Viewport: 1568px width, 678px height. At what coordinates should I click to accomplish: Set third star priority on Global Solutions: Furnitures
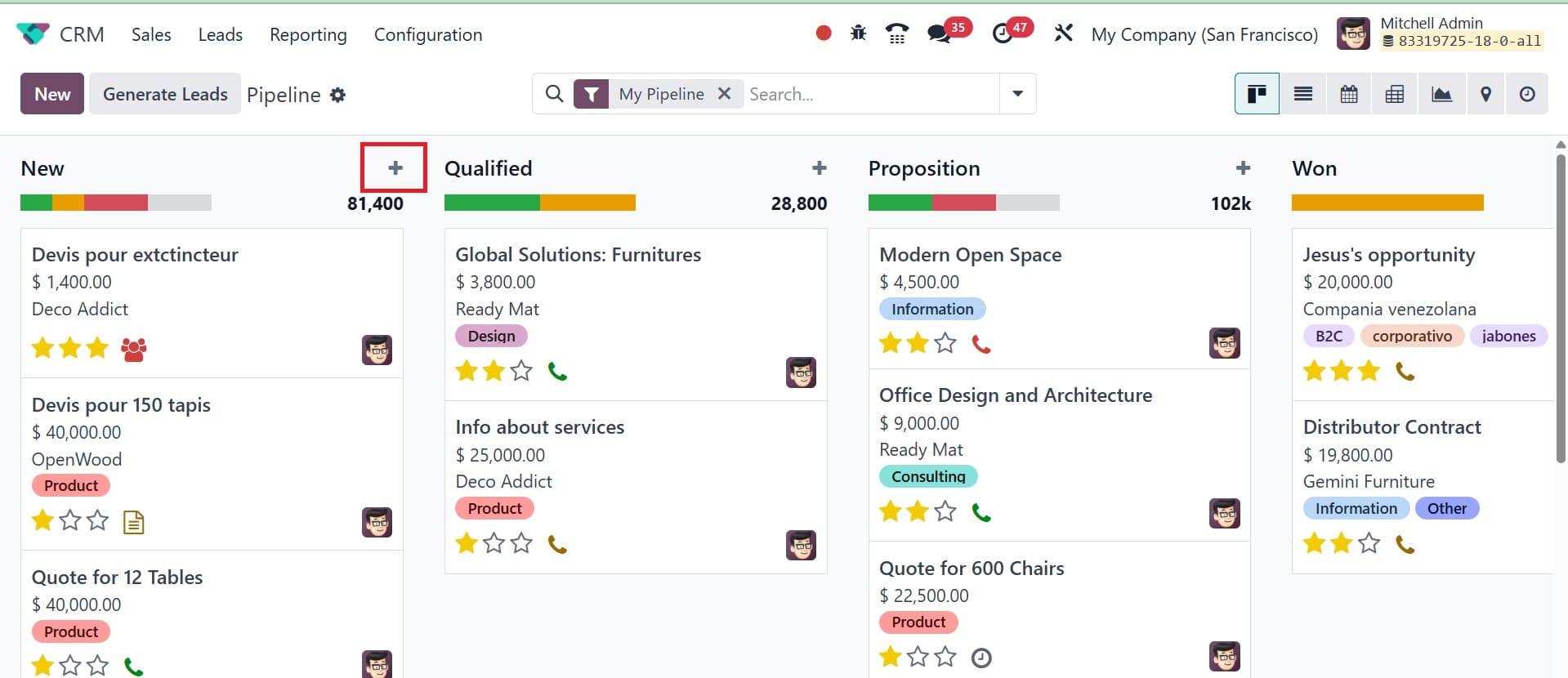pos(521,371)
